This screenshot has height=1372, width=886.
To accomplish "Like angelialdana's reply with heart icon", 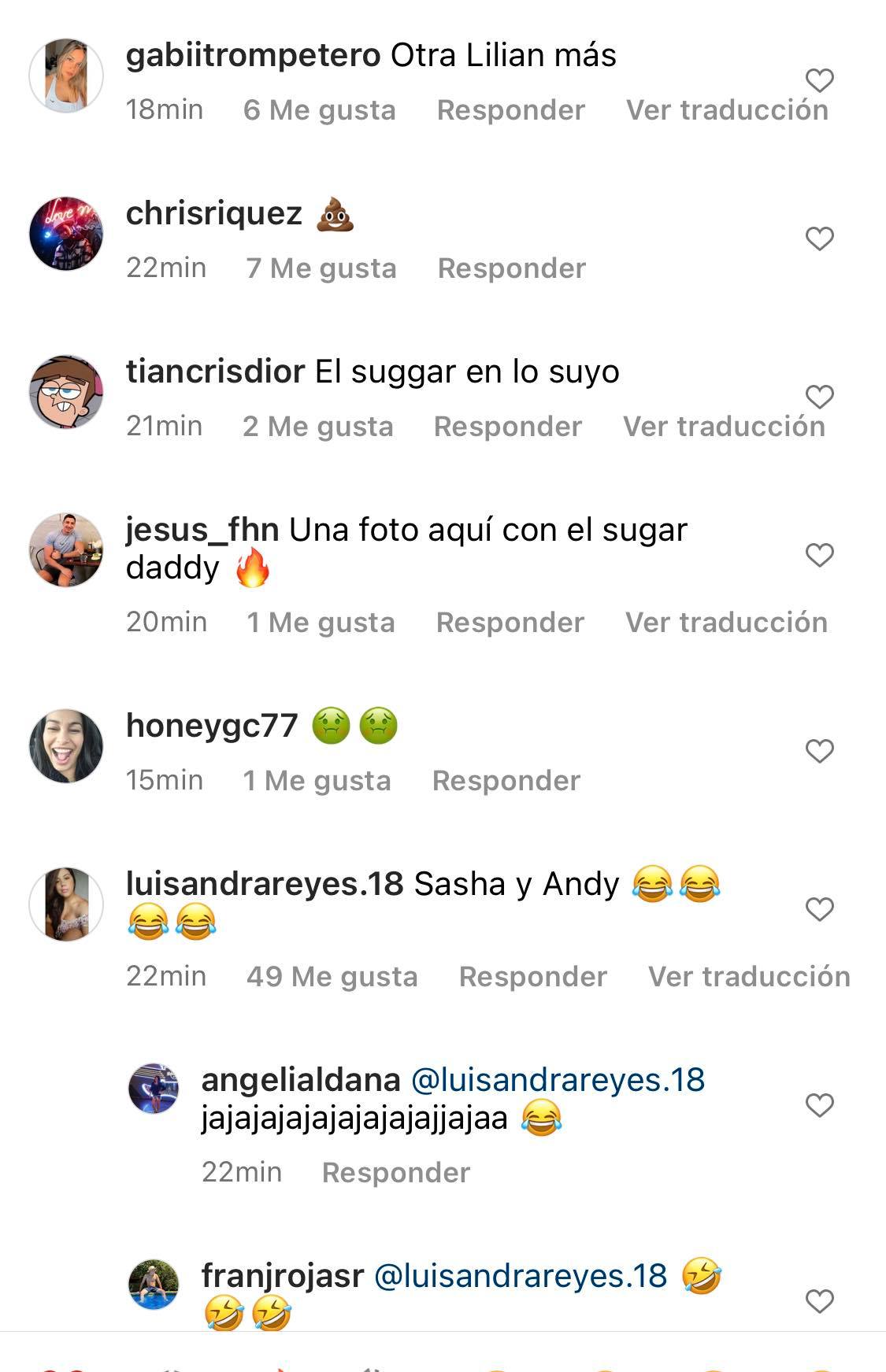I will (820, 1105).
